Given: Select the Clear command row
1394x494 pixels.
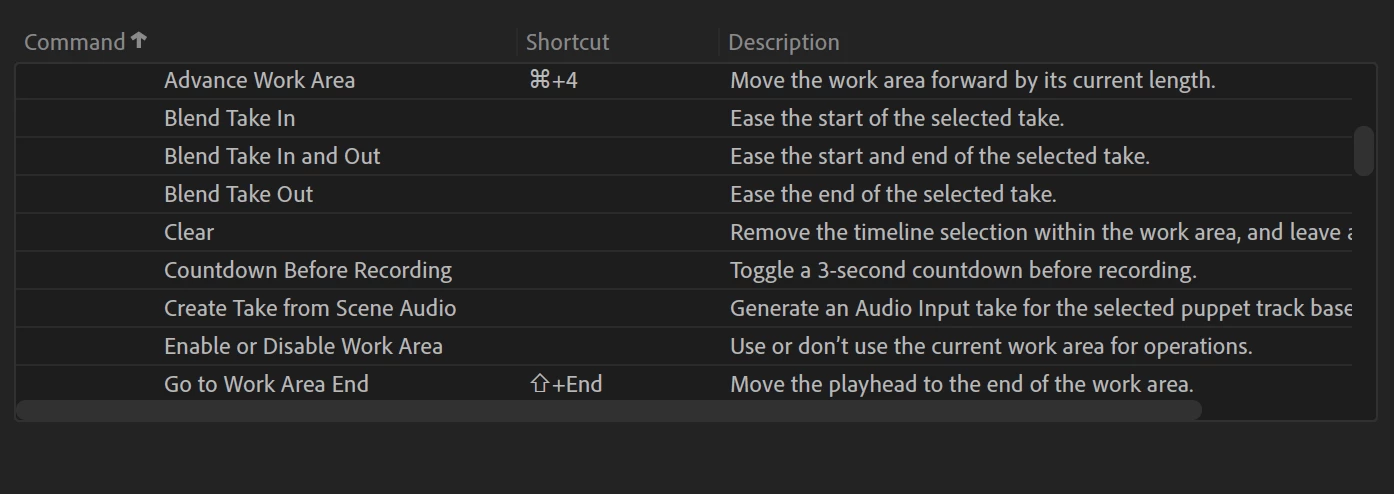Looking at the screenshot, I should pos(683,232).
